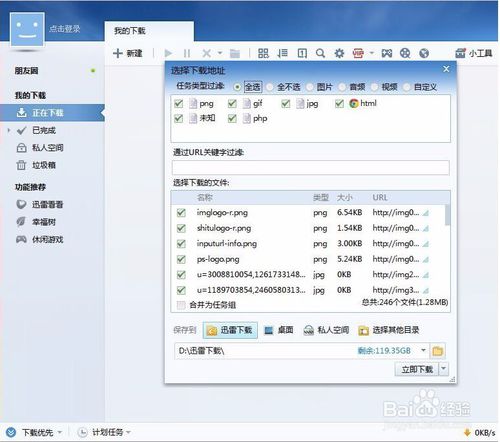
Task: Click the browse folder icon beside path
Action: (x=438, y=351)
